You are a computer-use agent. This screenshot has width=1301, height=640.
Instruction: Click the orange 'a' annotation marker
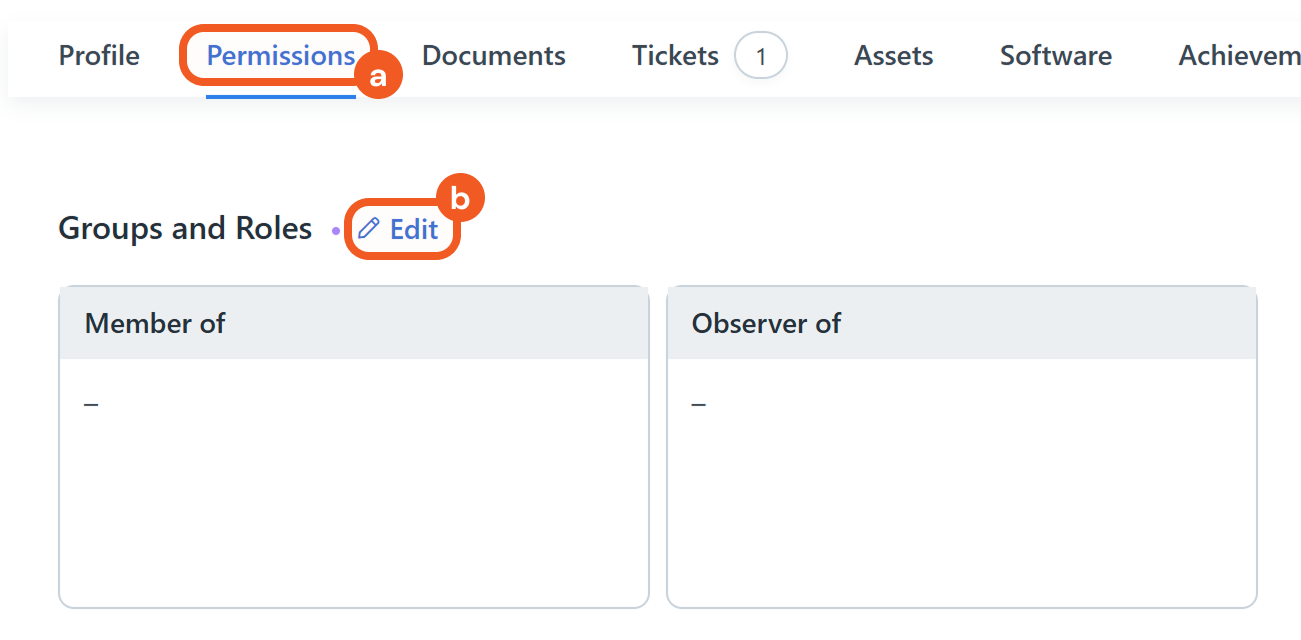pos(378,76)
